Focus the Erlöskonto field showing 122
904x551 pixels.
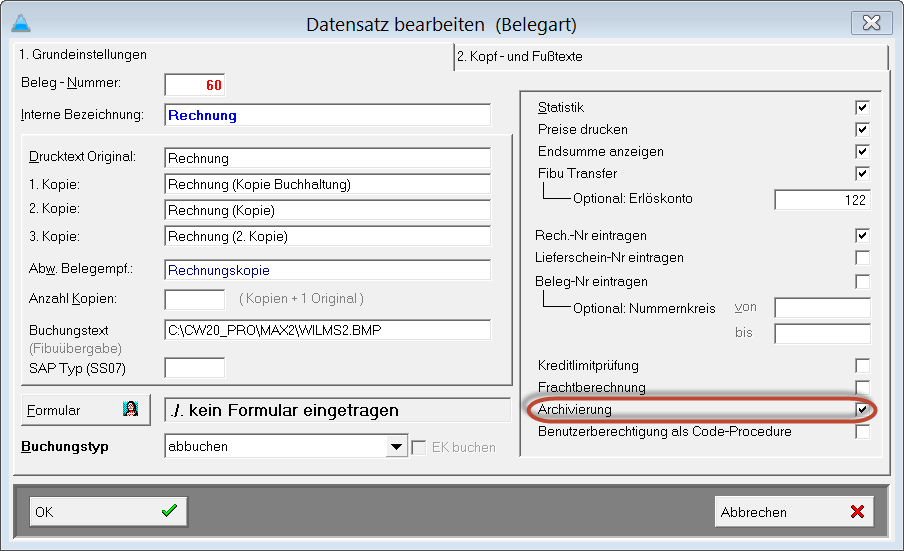pos(822,199)
